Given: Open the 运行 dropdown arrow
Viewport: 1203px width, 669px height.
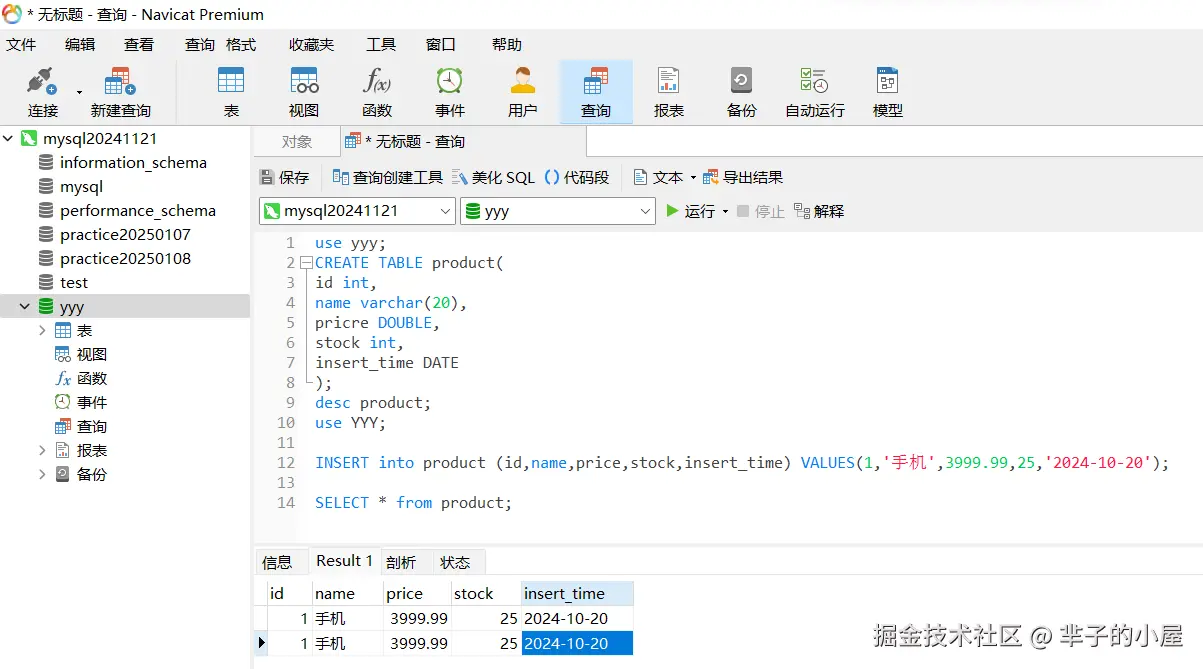Looking at the screenshot, I should click(725, 212).
